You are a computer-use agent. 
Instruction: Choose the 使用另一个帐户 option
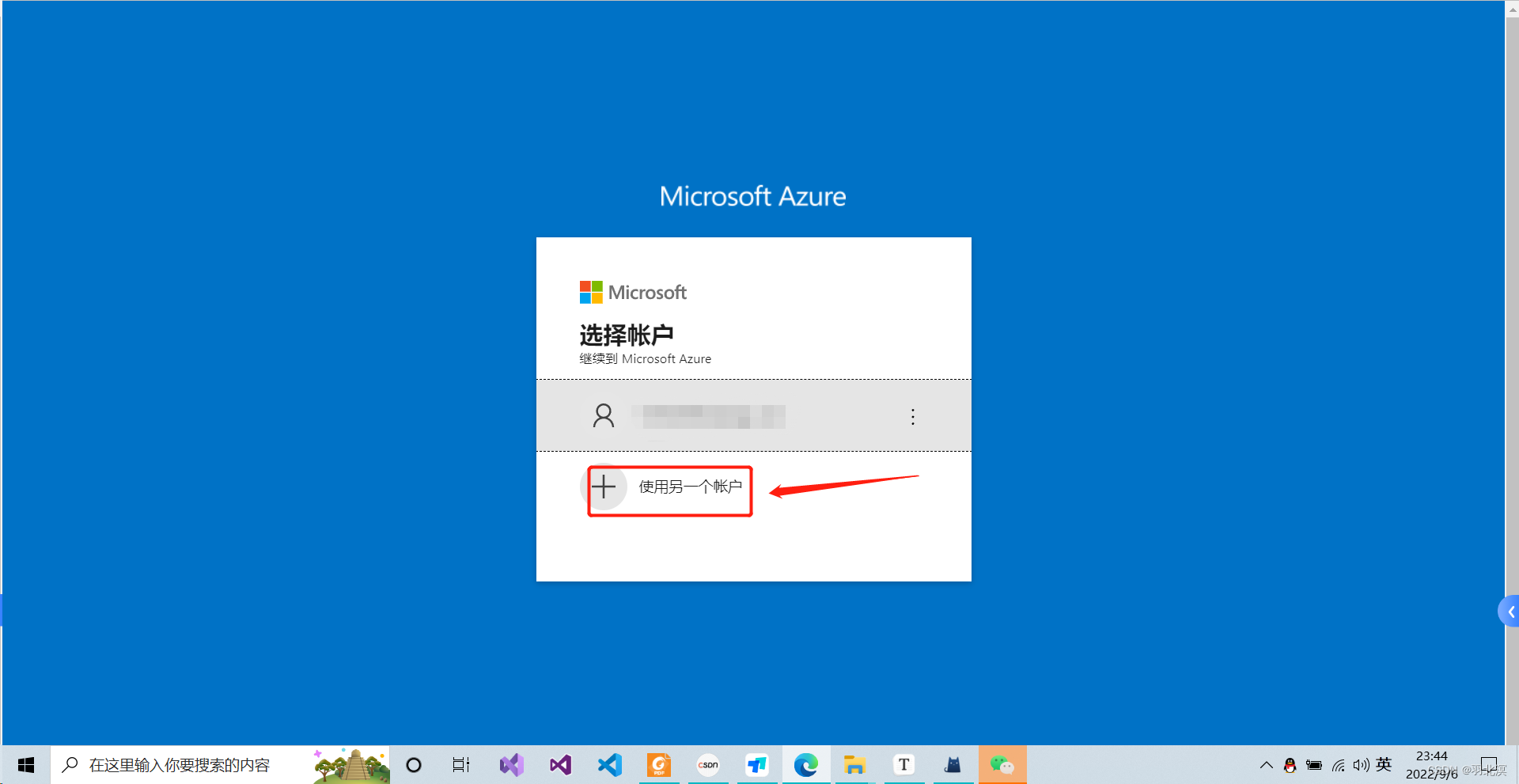754,487
